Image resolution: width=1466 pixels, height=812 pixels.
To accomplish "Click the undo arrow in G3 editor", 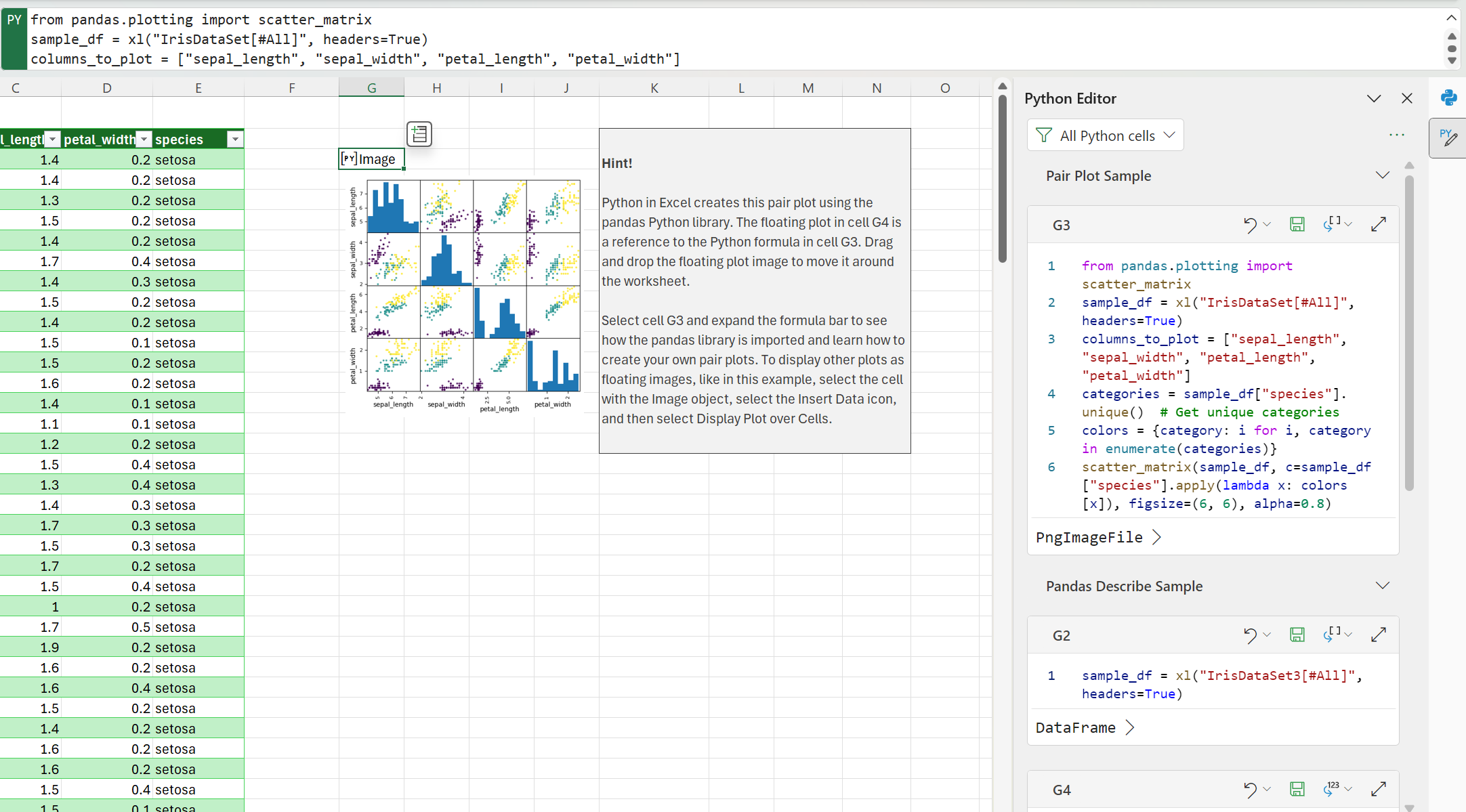I will coord(1251,224).
